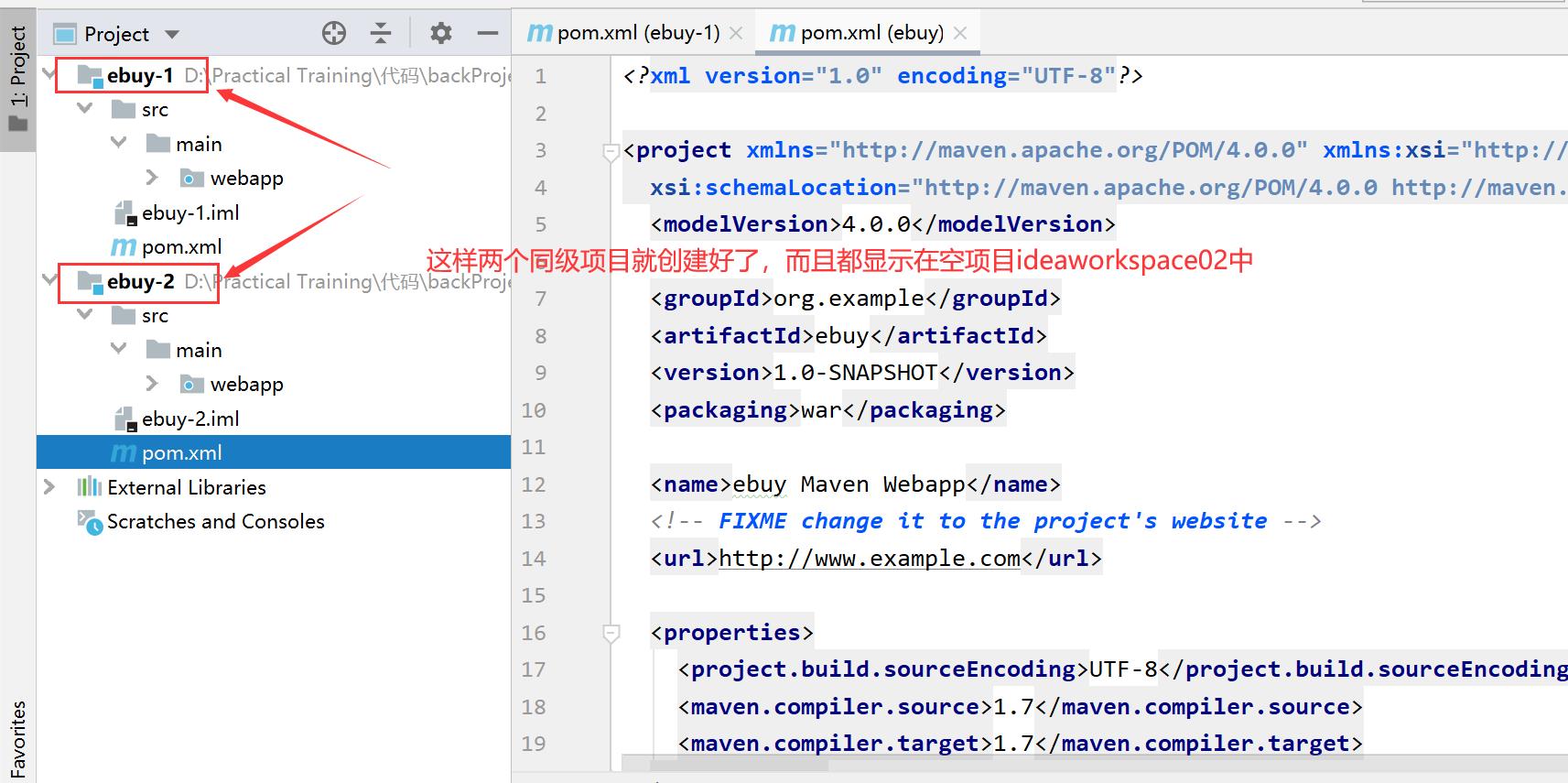This screenshot has height=783, width=1568.
Task: Click the modelVersion 4.0.0 value
Action: click(876, 224)
